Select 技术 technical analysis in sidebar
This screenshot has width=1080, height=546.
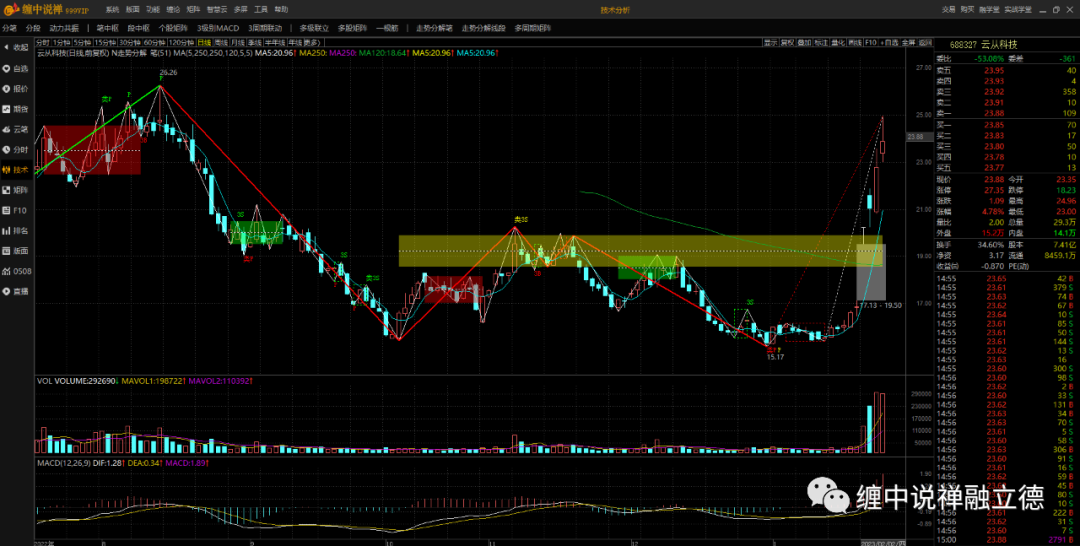coord(16,169)
